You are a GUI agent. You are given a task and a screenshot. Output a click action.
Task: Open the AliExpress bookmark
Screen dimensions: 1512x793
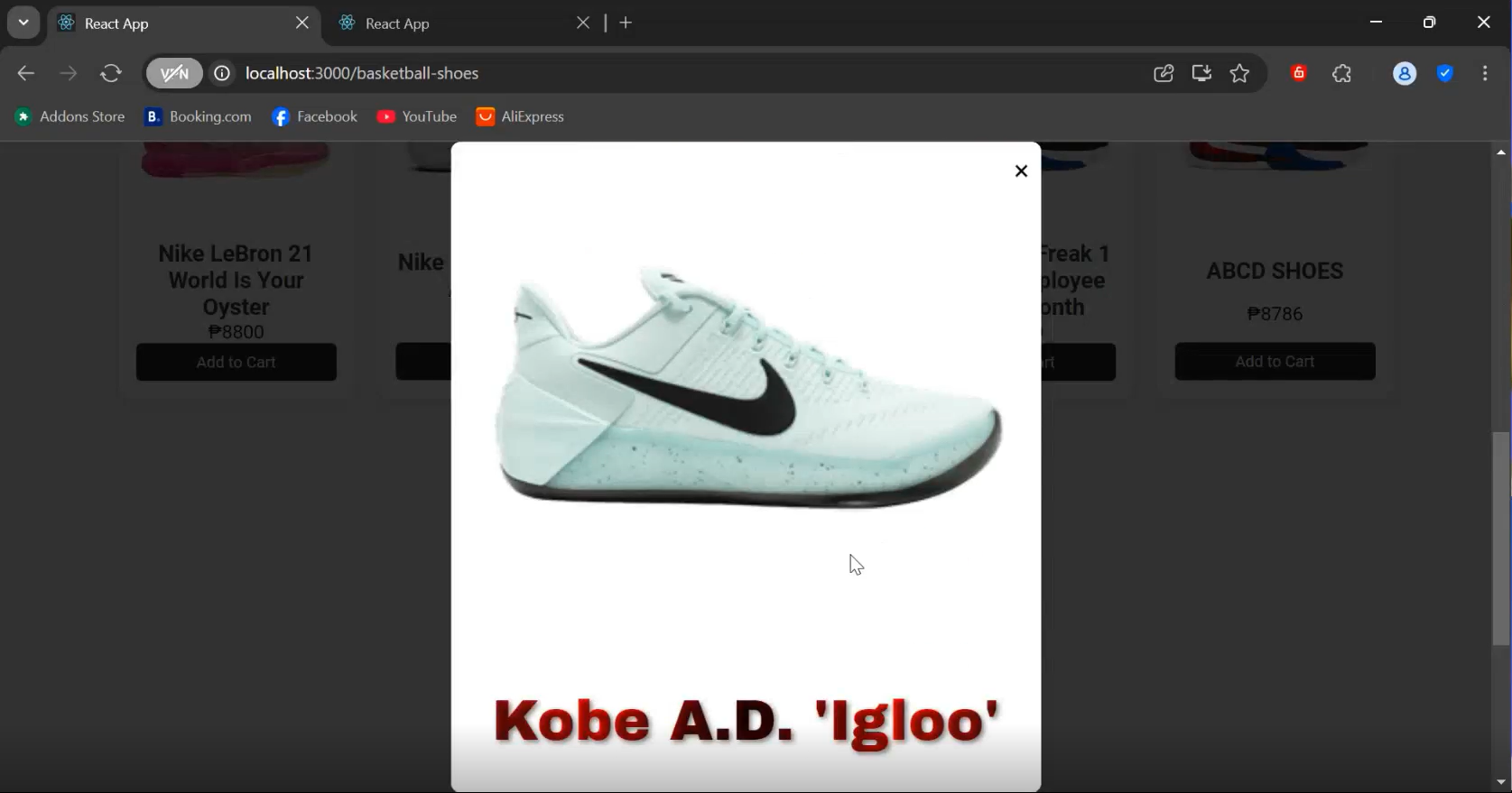[520, 116]
